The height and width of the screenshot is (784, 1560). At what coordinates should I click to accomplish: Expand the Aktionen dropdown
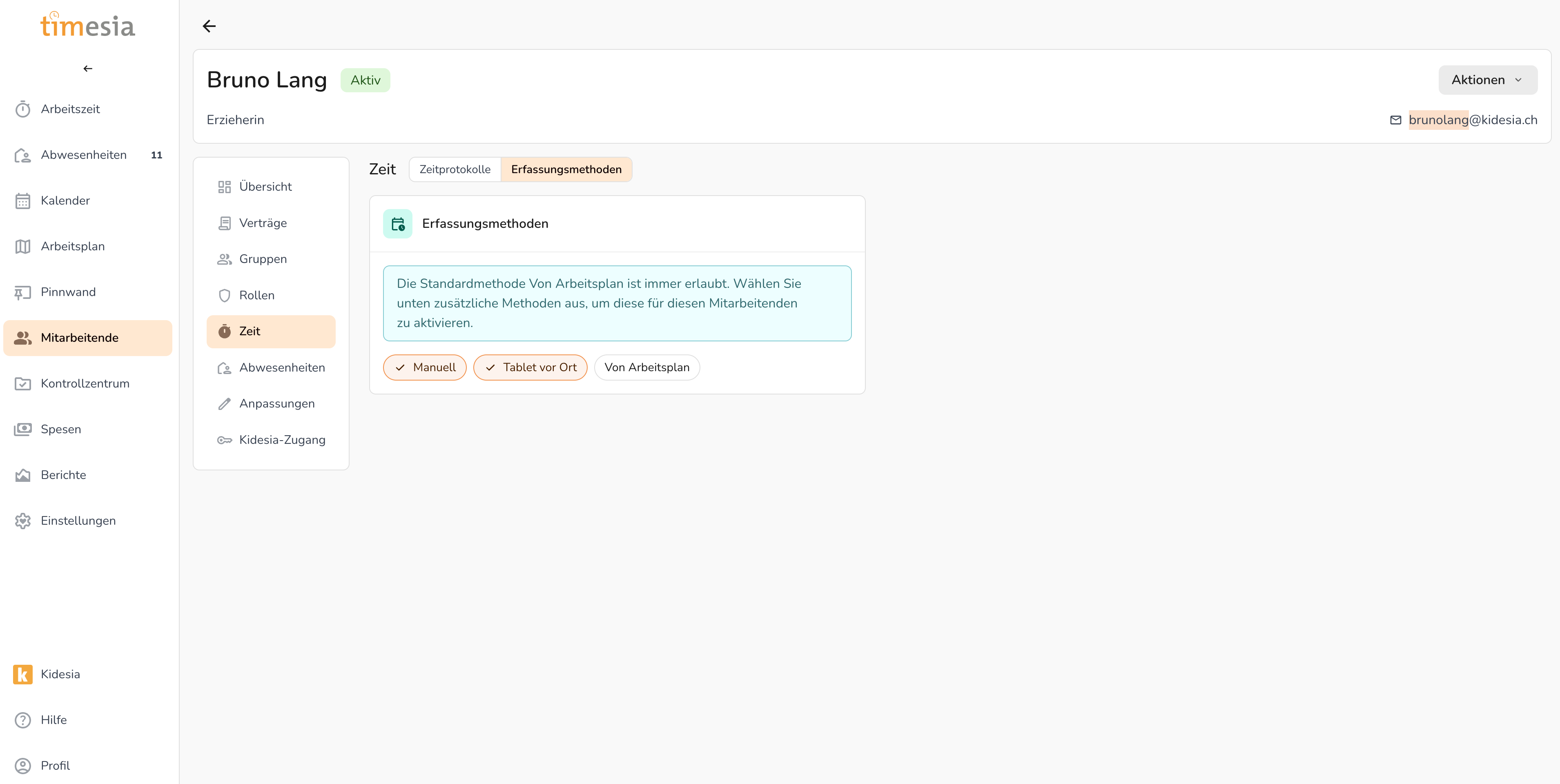(1487, 80)
